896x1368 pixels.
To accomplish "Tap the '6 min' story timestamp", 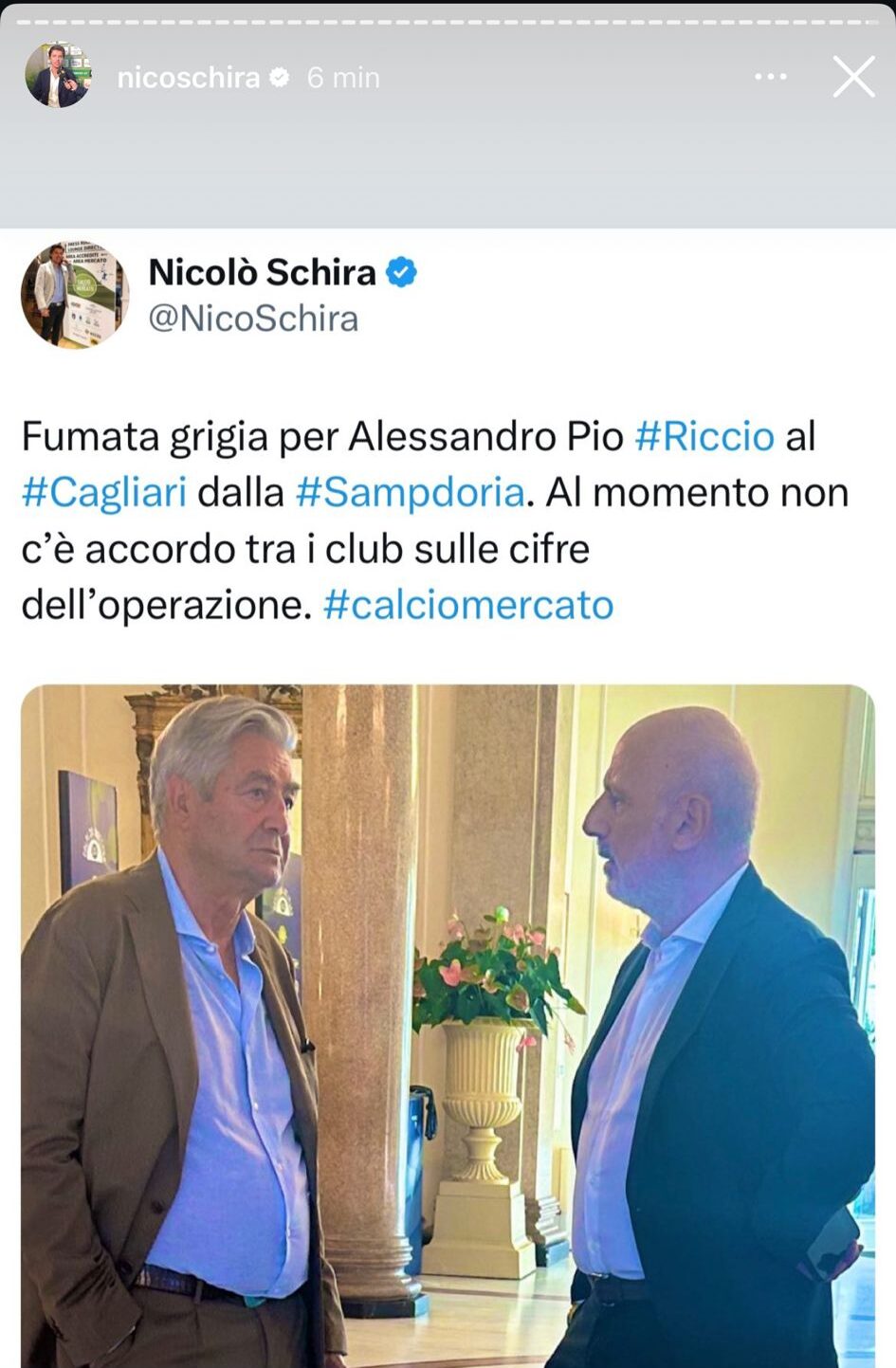I will (x=343, y=78).
